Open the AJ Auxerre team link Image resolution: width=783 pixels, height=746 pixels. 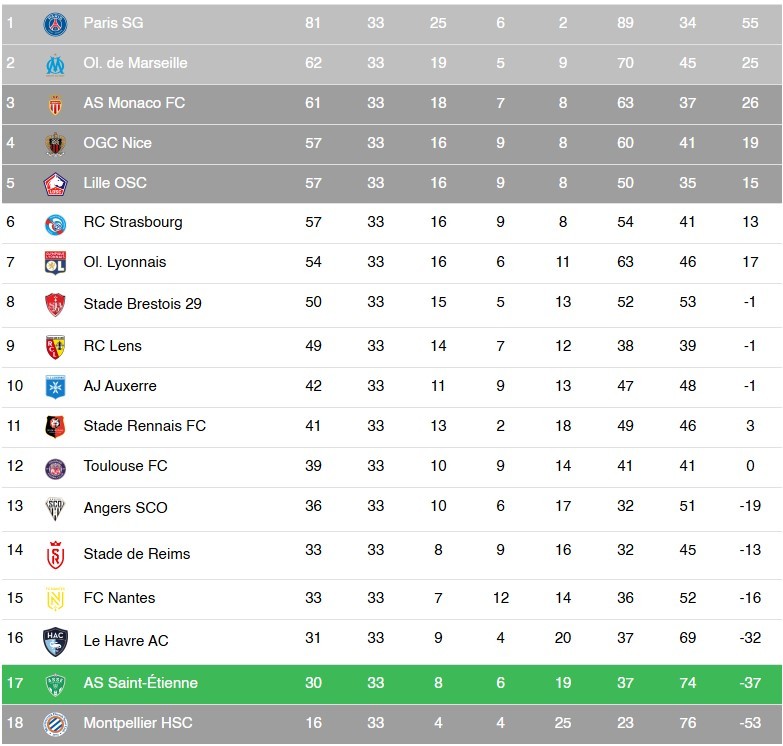pos(120,385)
